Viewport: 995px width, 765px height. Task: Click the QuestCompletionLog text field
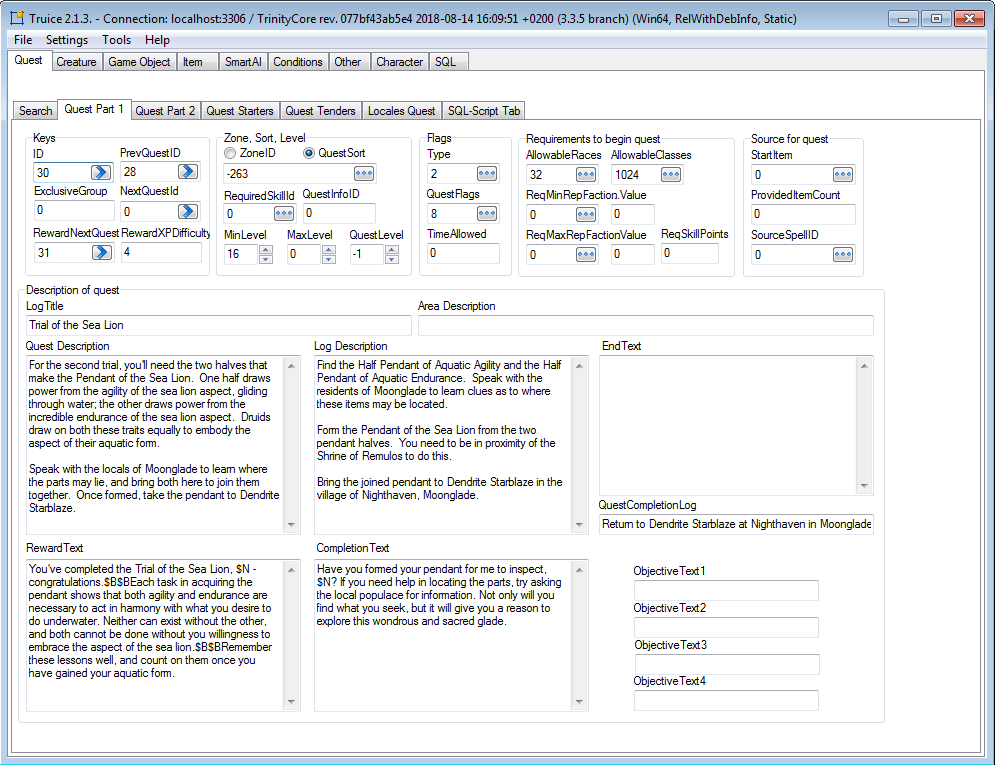tap(736, 524)
